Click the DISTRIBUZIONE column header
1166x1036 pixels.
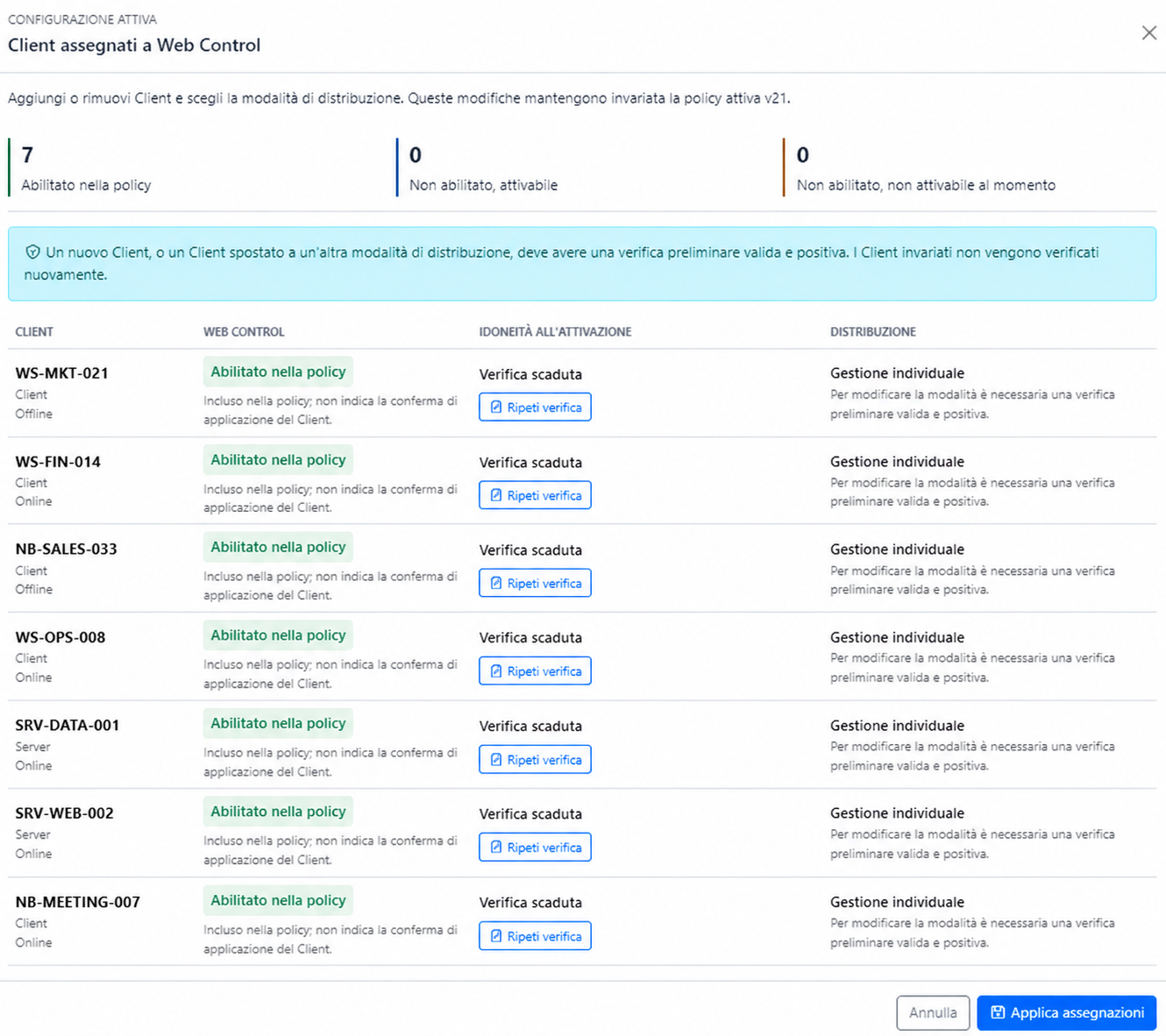tap(873, 332)
